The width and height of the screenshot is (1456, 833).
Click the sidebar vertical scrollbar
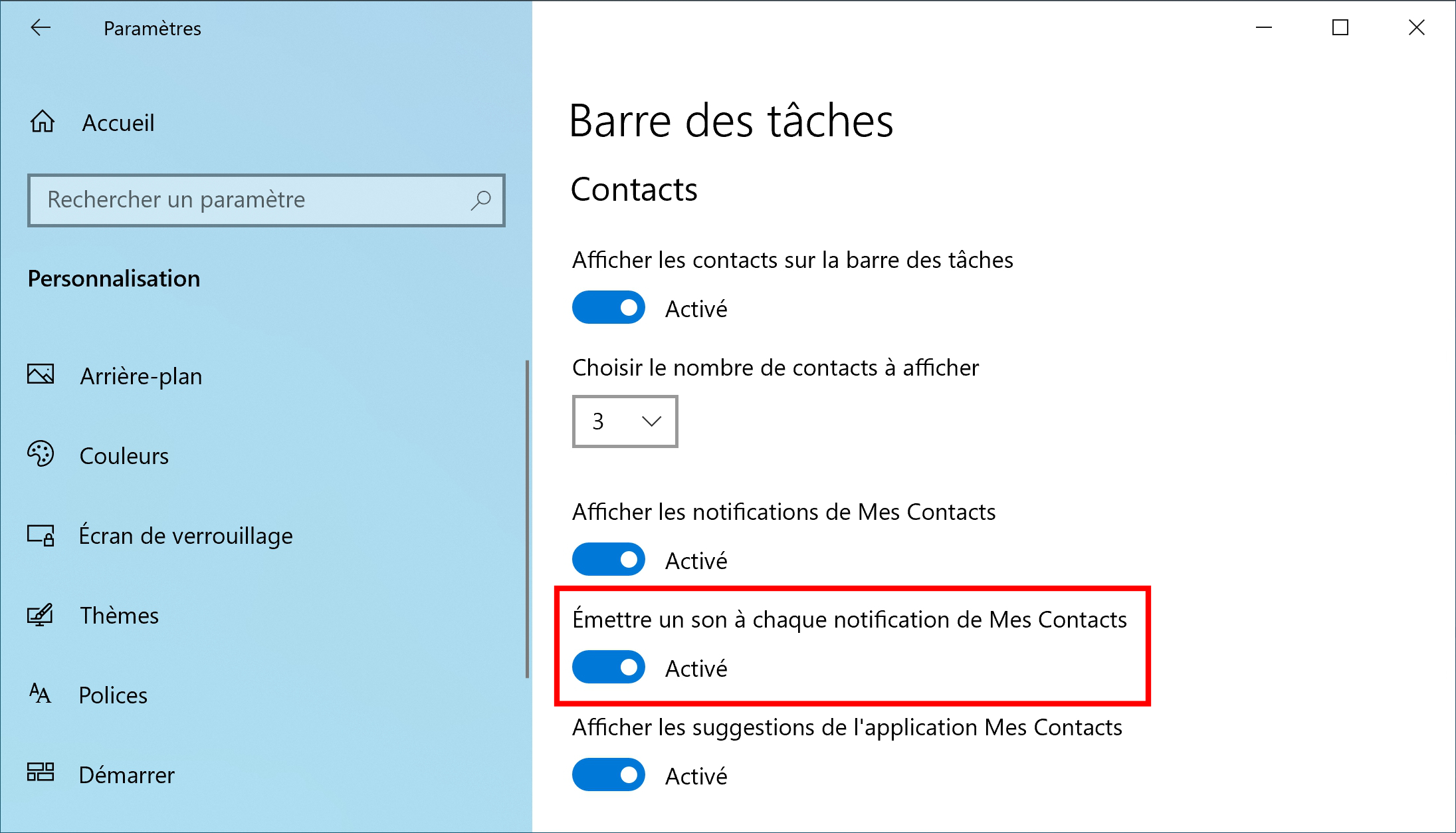[x=528, y=519]
